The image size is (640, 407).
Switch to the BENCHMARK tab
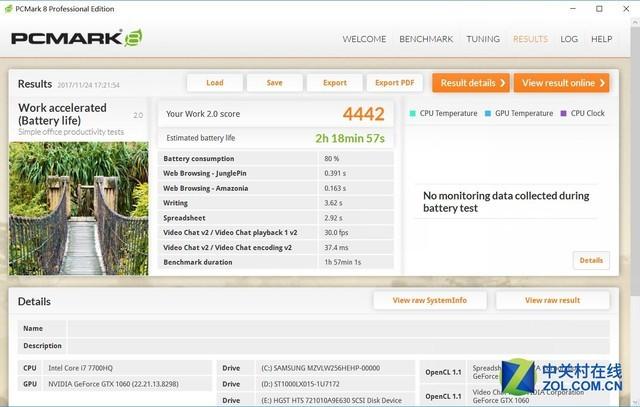[426, 39]
